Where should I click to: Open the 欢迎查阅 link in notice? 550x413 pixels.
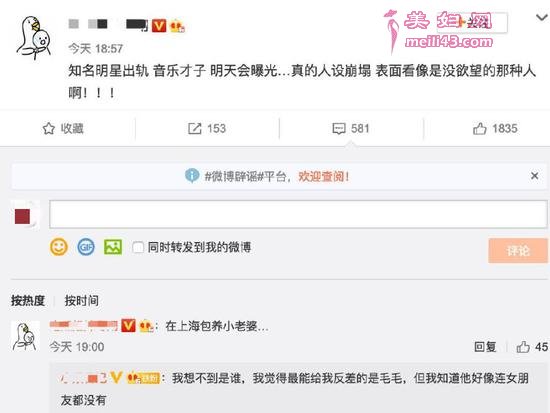click(324, 176)
